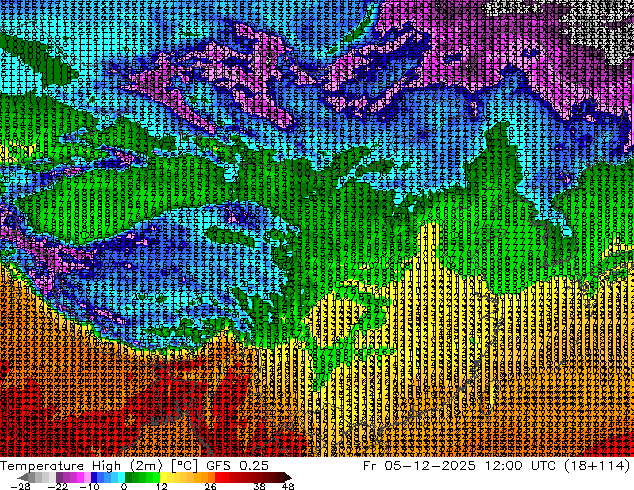Click the '12' legend label
The height and width of the screenshot is (490, 634).
click(162, 486)
